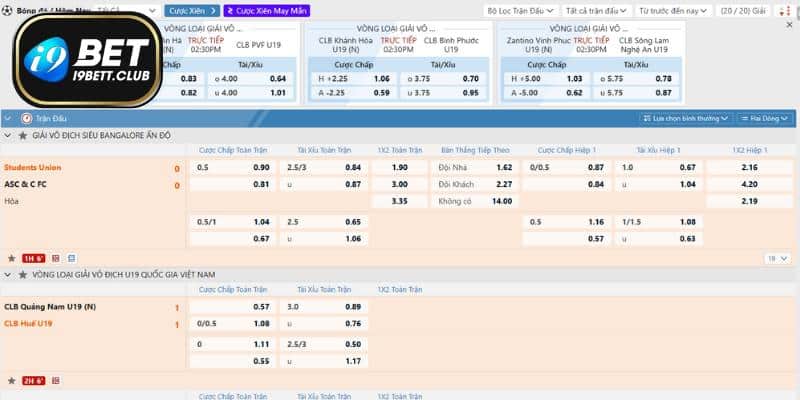The width and height of the screenshot is (800, 400).
Task: Favorite the Vietnam U19 qualifier league star
Action: pyautogui.click(x=22, y=274)
